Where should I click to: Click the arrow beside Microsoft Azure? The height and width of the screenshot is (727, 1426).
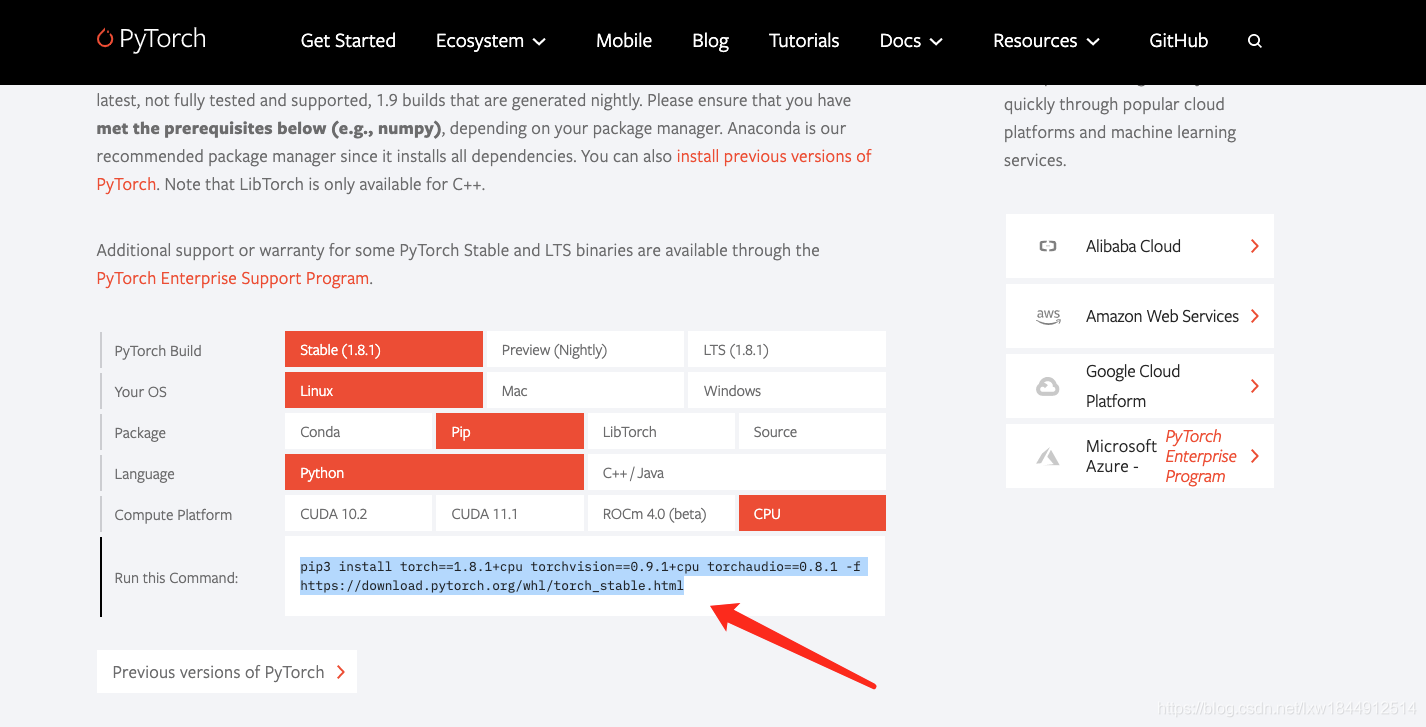(1254, 456)
